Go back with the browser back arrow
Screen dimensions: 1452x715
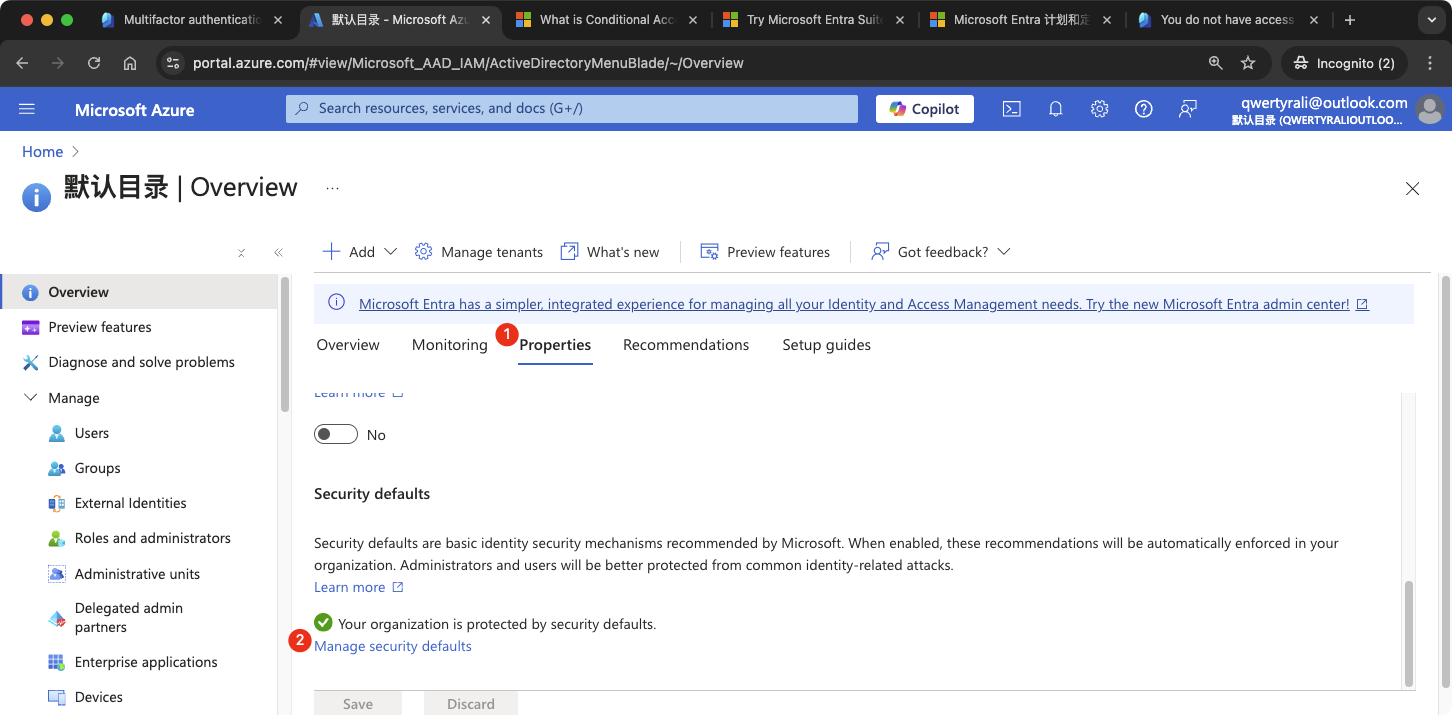[22, 63]
